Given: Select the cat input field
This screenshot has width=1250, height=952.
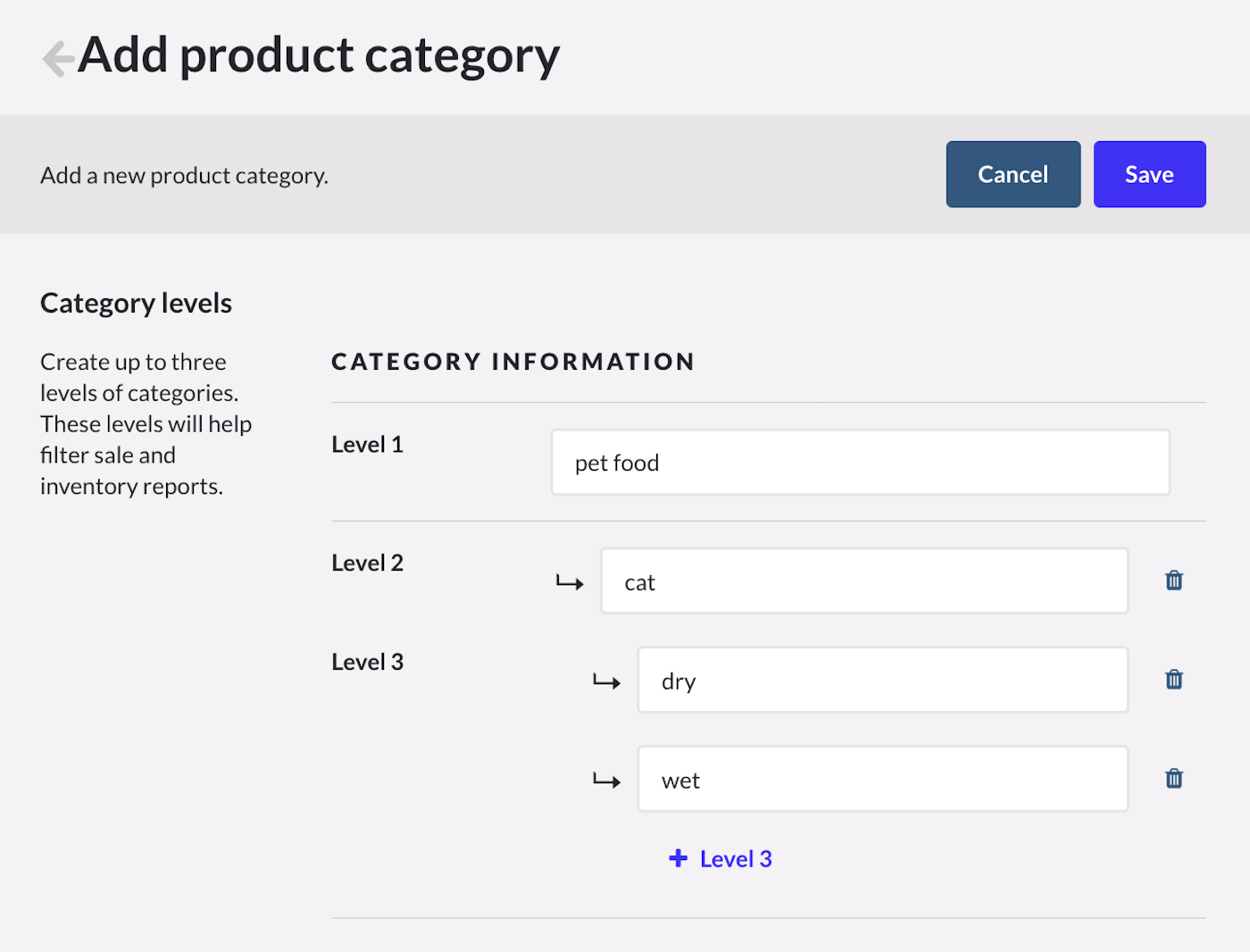Looking at the screenshot, I should click(863, 580).
